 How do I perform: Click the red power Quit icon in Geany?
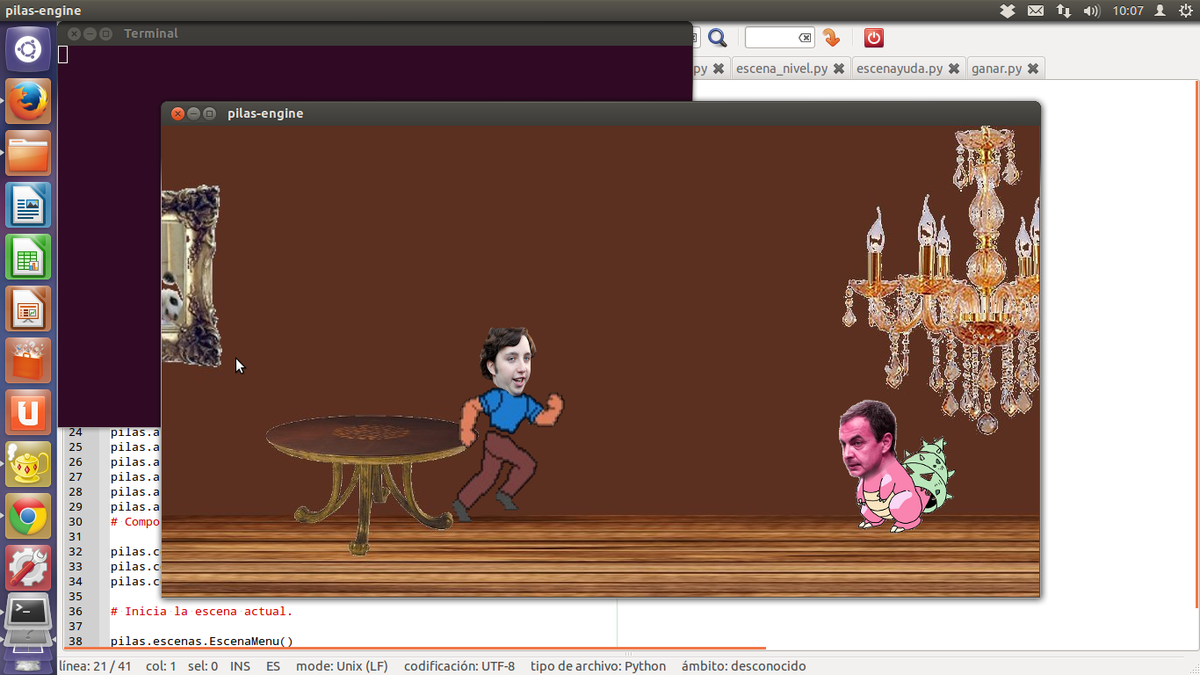(x=873, y=38)
